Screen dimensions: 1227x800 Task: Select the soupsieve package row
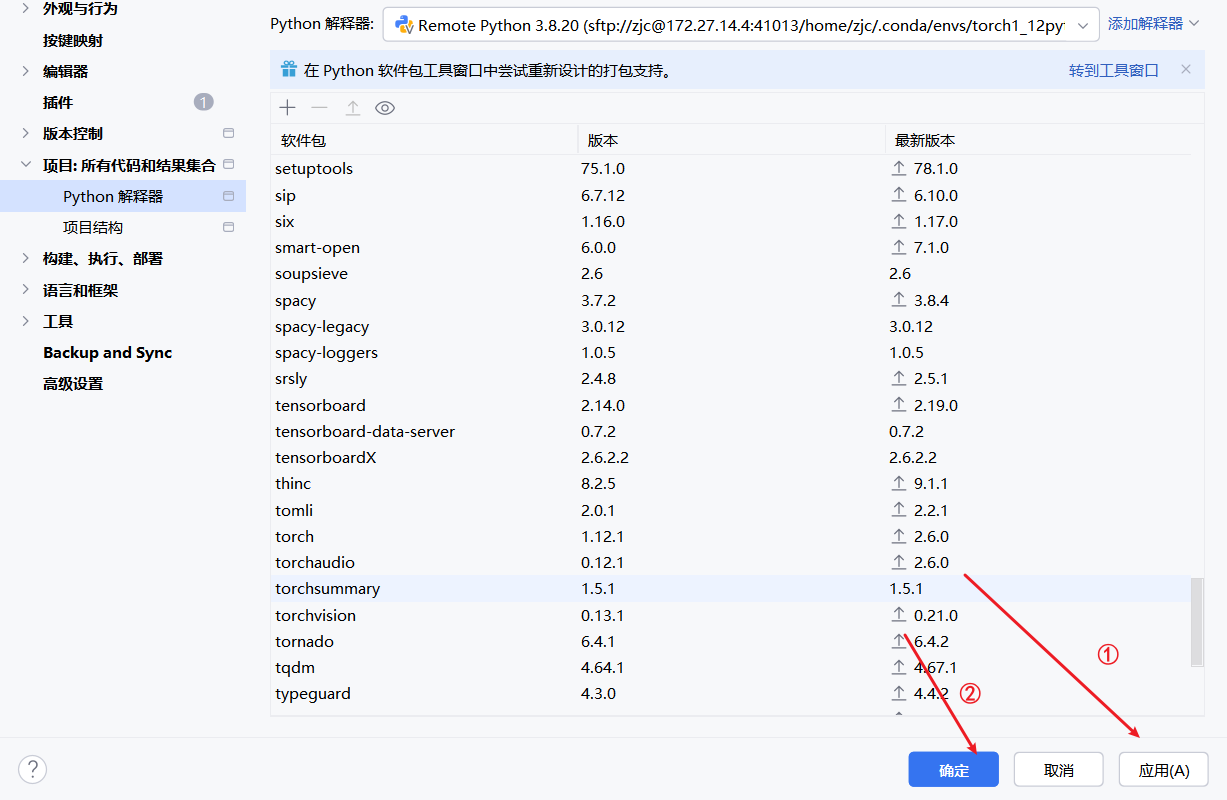click(731, 273)
